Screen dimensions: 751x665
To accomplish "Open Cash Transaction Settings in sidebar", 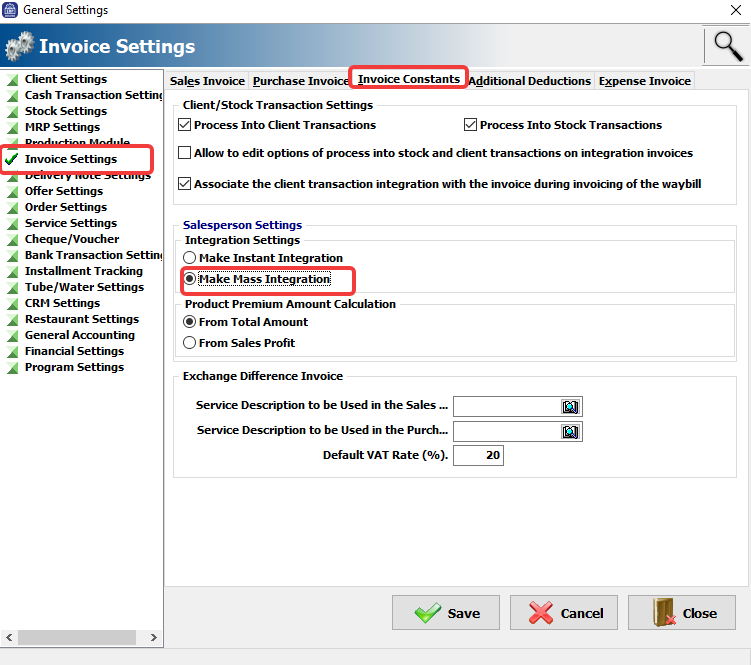I will tap(94, 95).
